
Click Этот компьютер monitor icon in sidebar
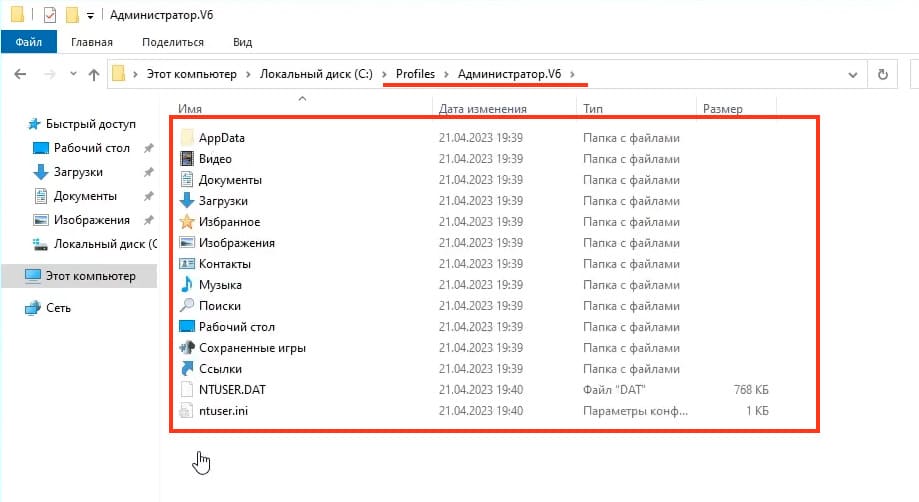[33, 276]
